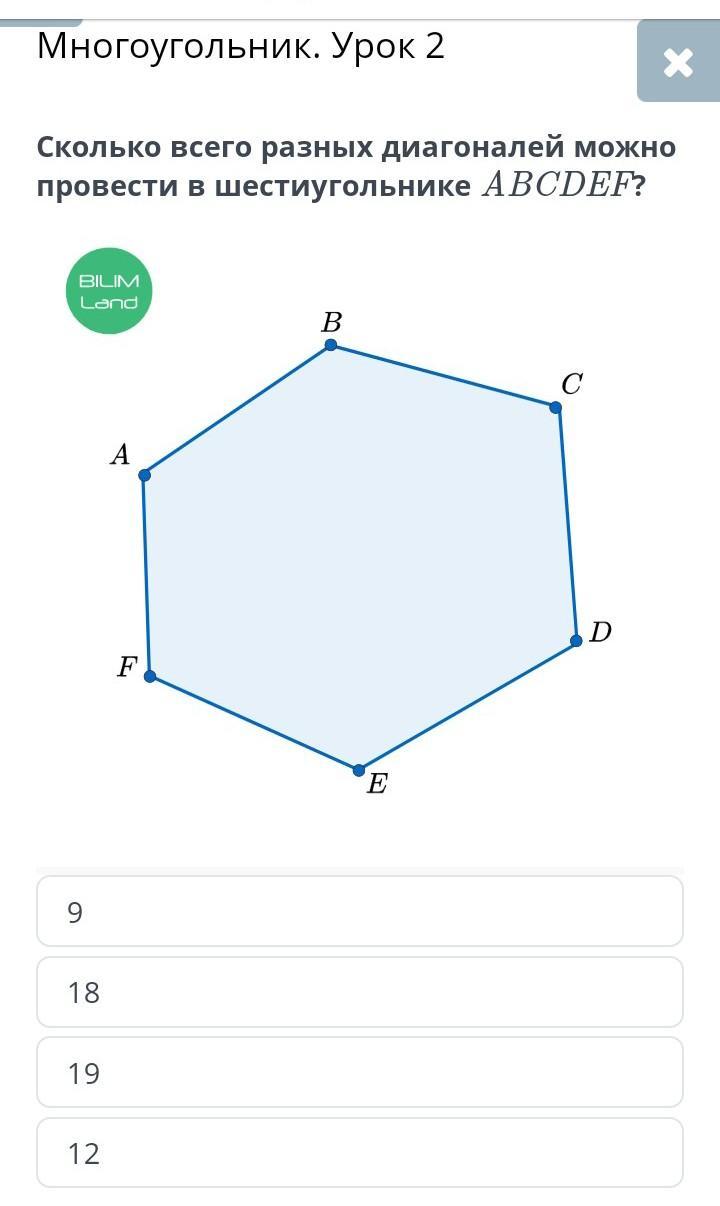This screenshot has height=1206, width=720.
Task: Select answer option 18
Action: 360,992
